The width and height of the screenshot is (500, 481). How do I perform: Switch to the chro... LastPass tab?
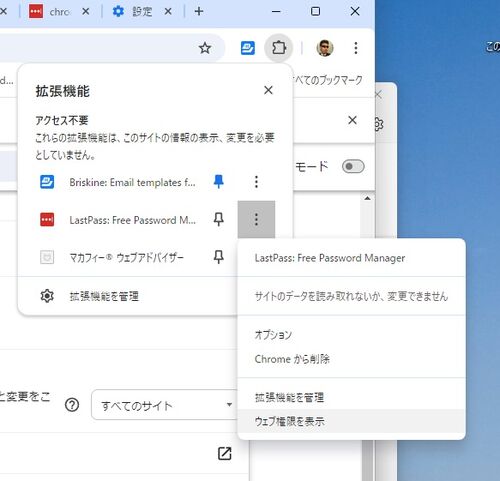50,12
